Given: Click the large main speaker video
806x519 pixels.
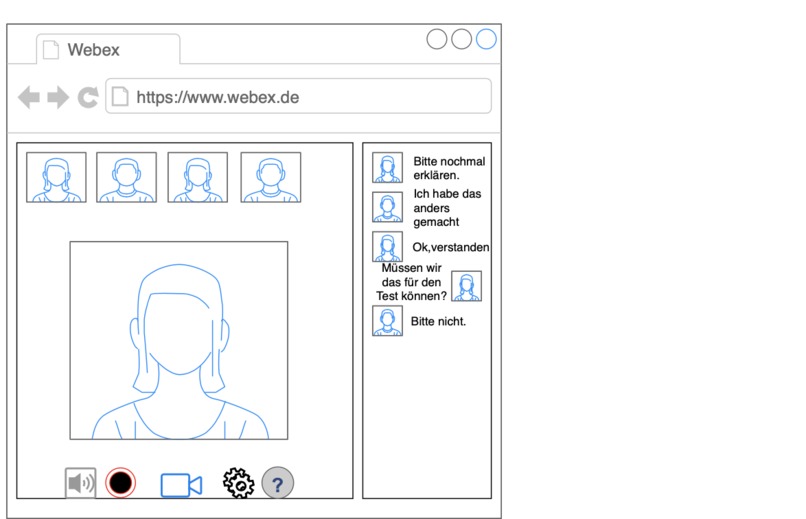Looking at the screenshot, I should (x=179, y=340).
